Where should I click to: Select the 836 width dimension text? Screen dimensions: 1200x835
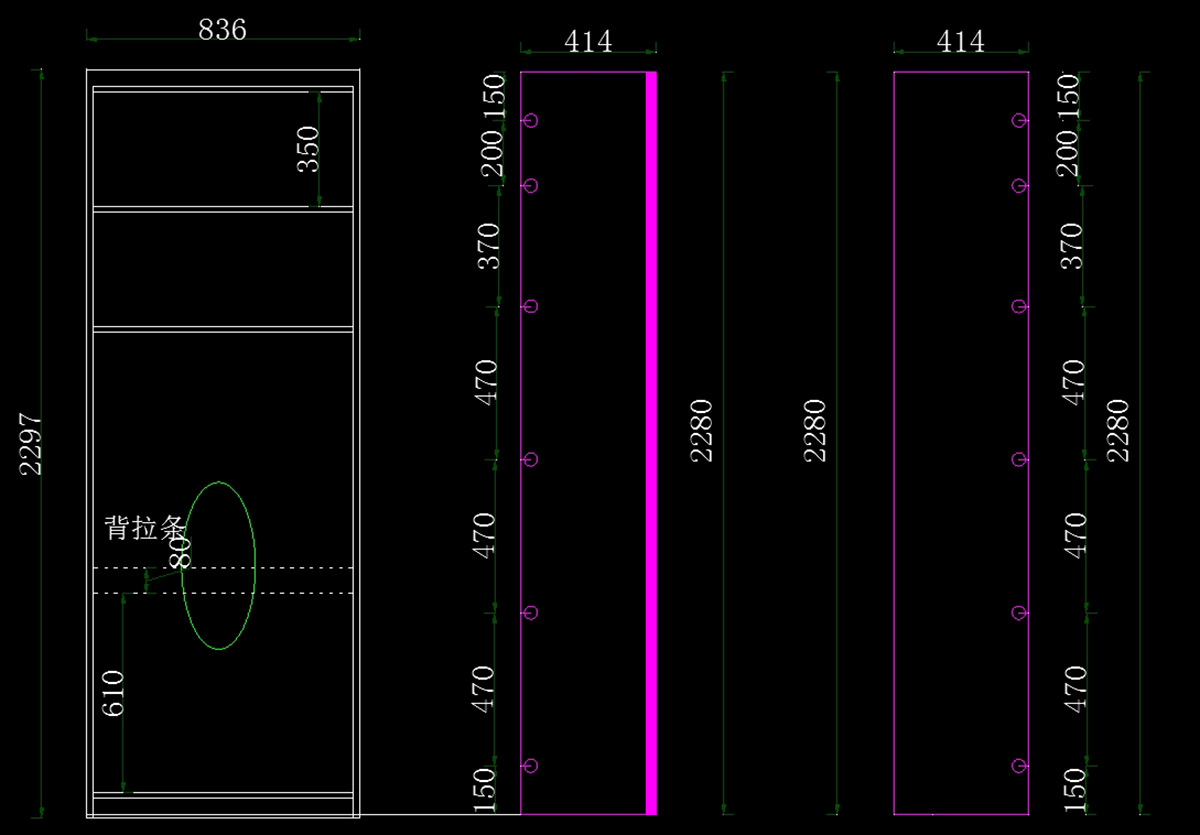point(222,30)
